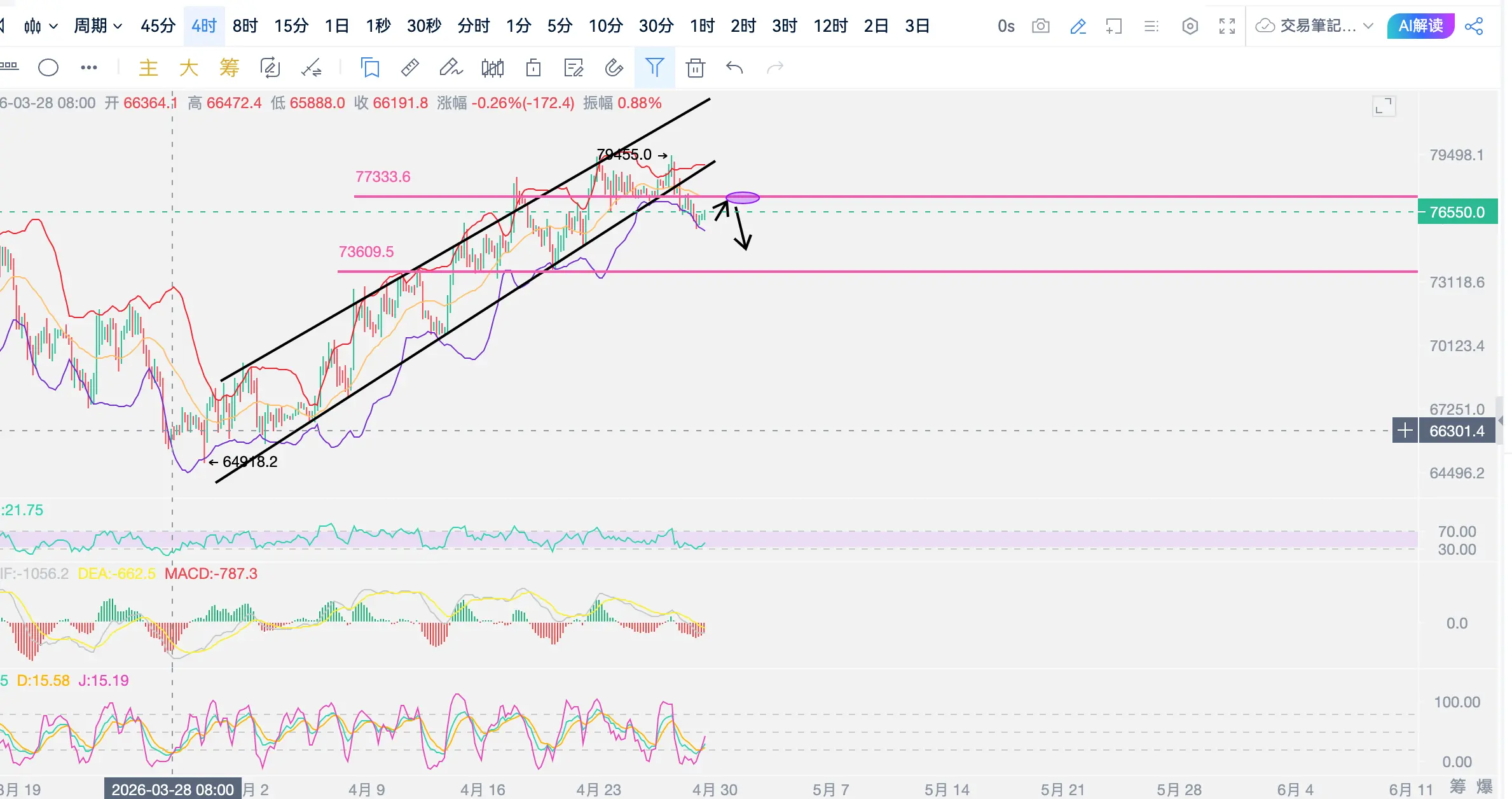This screenshot has height=799, width=1512.
Task: Select the ruler measurement tool
Action: click(x=410, y=67)
